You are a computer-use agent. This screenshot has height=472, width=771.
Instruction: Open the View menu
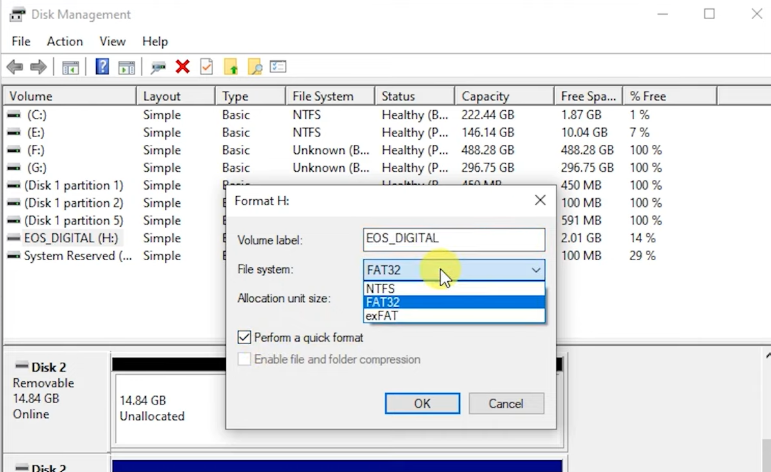tap(112, 41)
